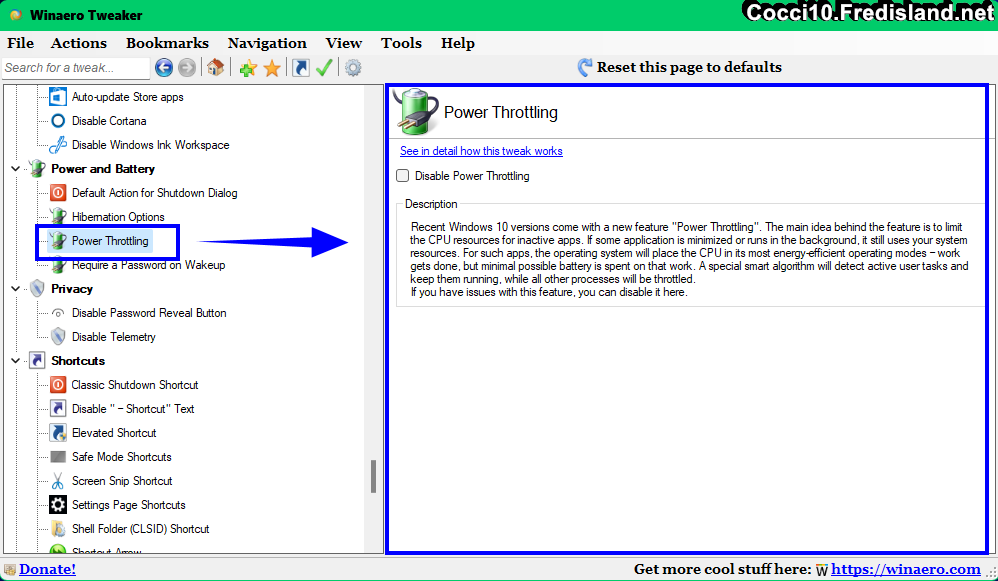Click the Elevated Shortcut icon
The width and height of the screenshot is (998, 581).
point(58,433)
